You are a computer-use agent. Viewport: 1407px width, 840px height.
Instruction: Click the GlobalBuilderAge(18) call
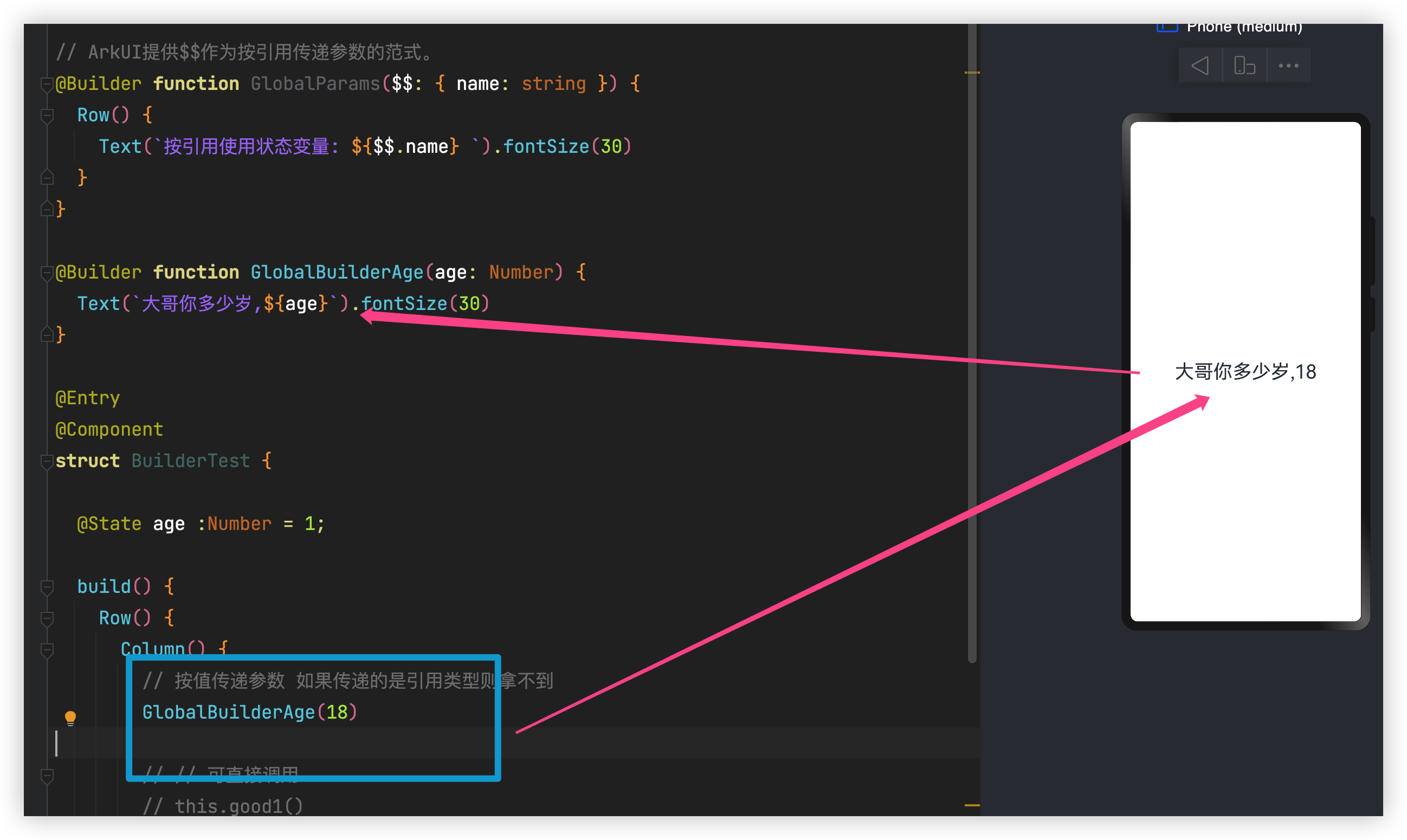coord(250,712)
